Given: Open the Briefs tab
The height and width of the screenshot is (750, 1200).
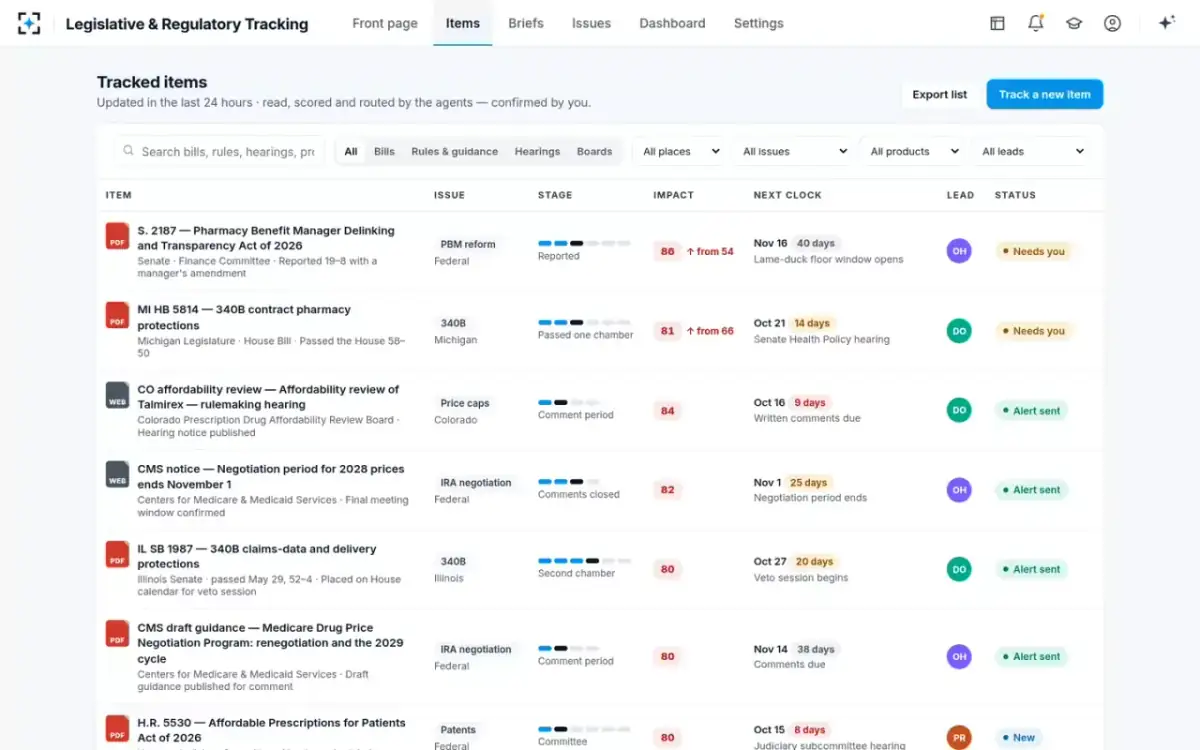Looking at the screenshot, I should click(x=526, y=23).
